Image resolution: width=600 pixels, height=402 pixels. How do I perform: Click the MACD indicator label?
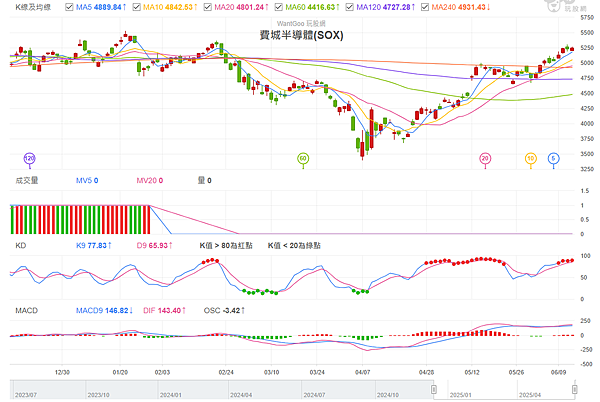pos(26,310)
